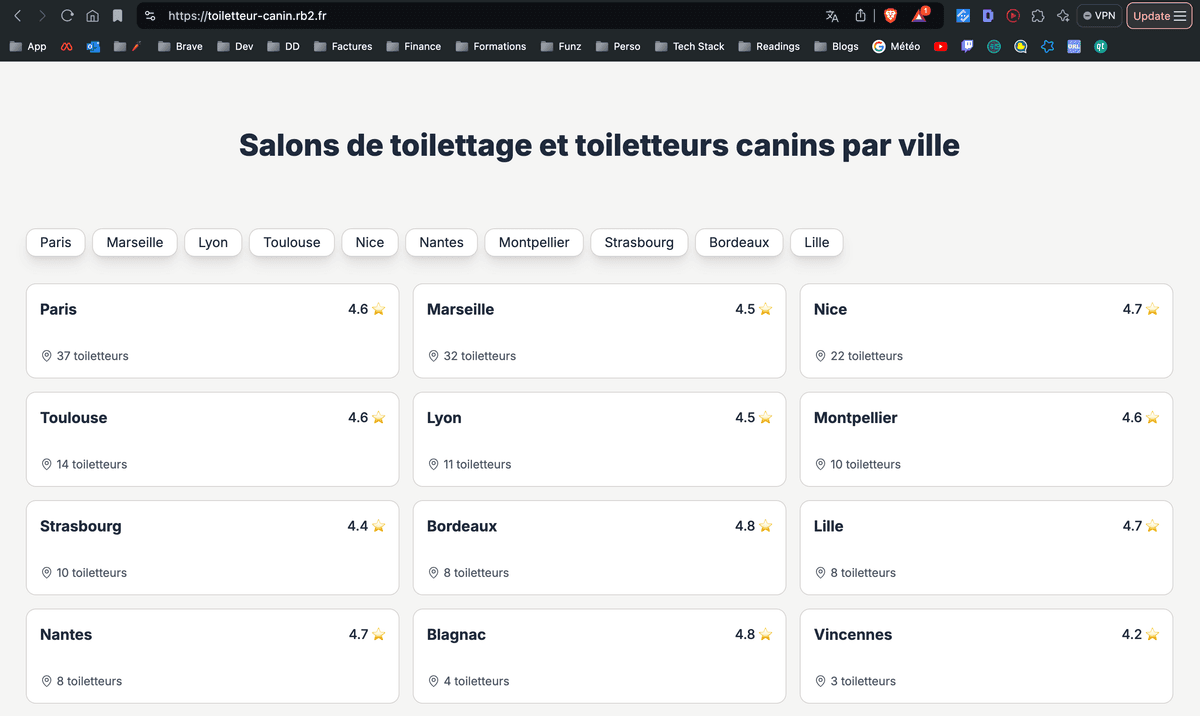Click the translate page icon
Screen dimensions: 1200x716
(x=832, y=16)
